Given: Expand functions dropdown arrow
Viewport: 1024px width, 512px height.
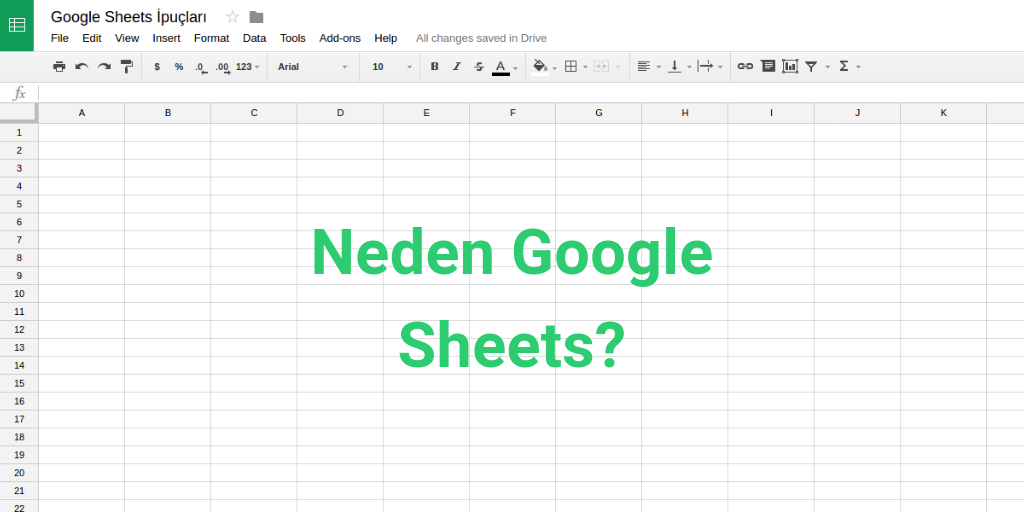Looking at the screenshot, I should click(x=858, y=67).
